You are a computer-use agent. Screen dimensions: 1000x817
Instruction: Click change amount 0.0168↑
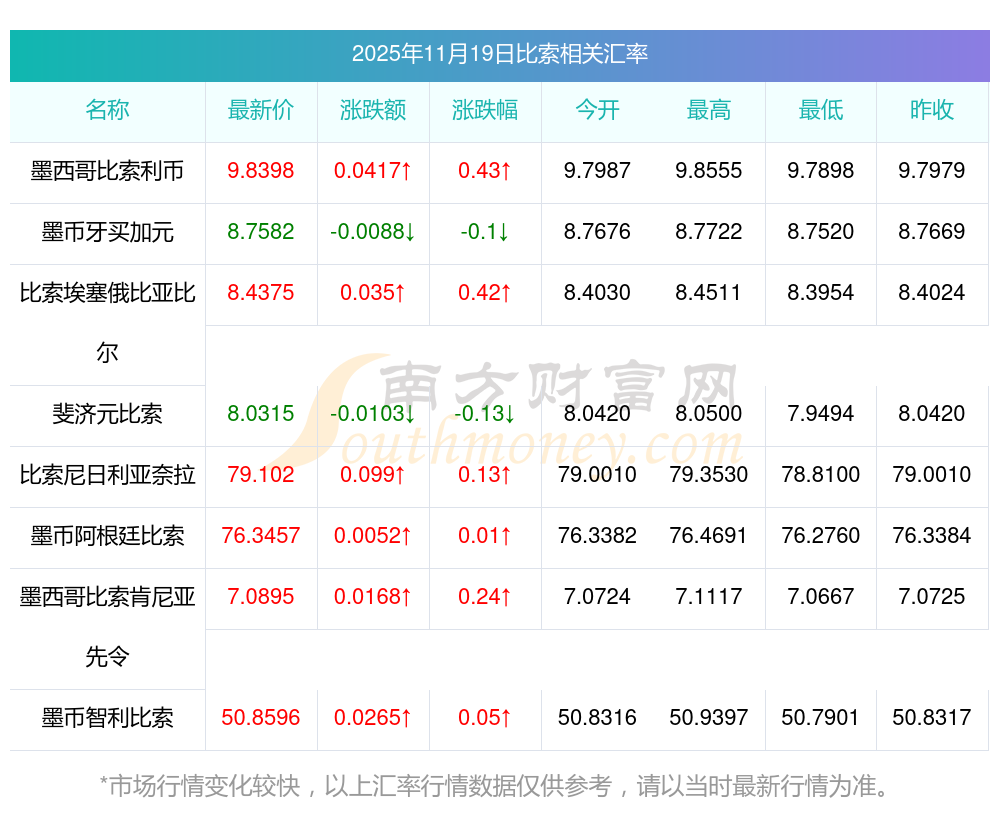tap(372, 597)
